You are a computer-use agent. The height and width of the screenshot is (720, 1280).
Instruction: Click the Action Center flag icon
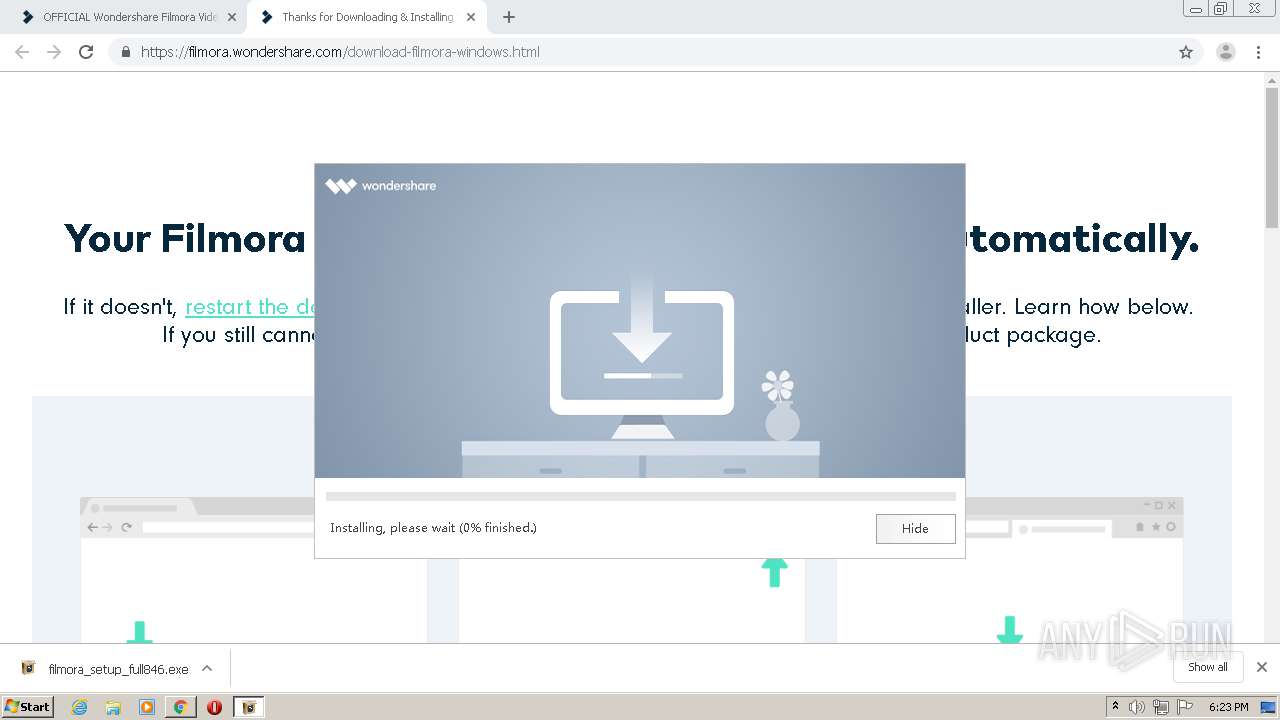(x=1185, y=707)
